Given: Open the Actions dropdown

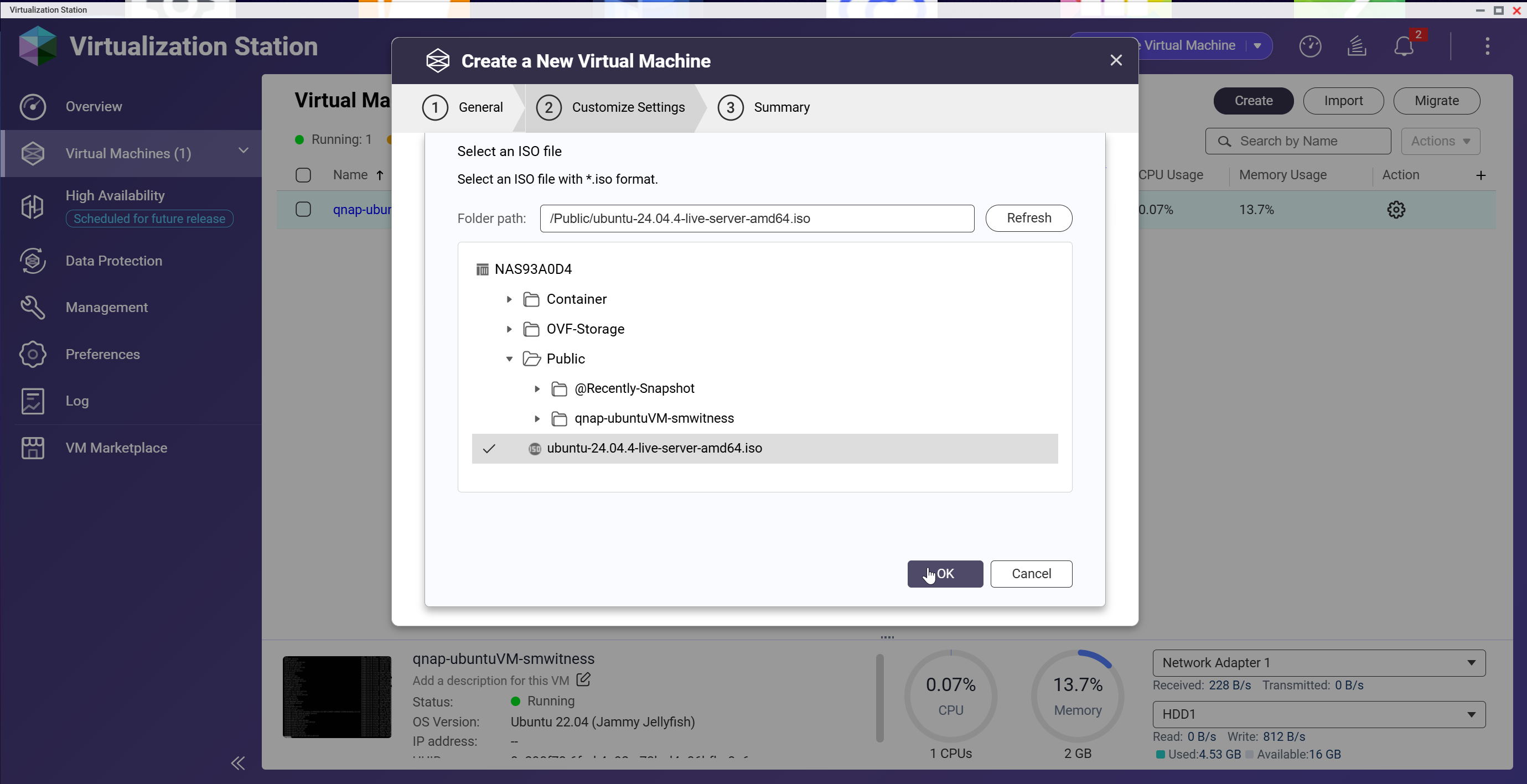Looking at the screenshot, I should pos(1441,141).
